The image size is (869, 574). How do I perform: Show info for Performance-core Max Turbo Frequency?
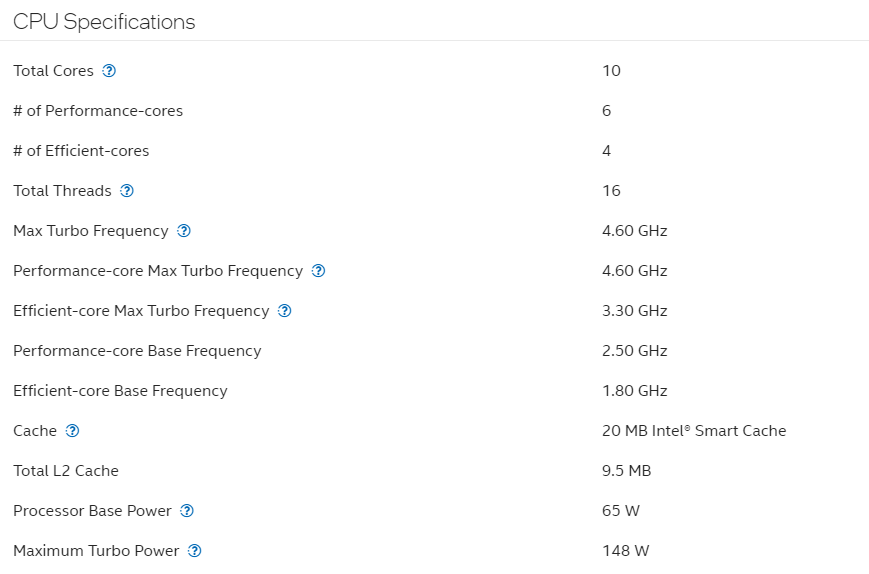(318, 271)
